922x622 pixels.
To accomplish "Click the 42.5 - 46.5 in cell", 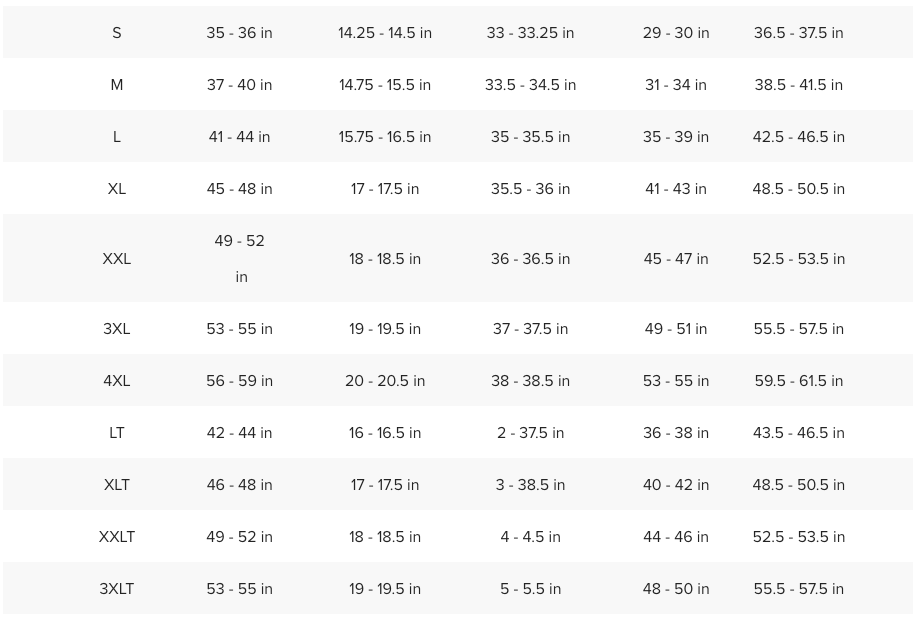I will (799, 137).
